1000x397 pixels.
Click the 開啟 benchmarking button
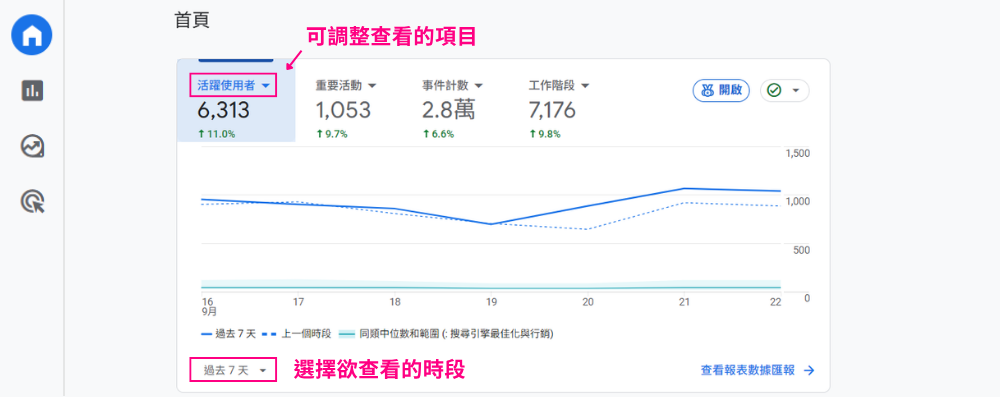(721, 91)
